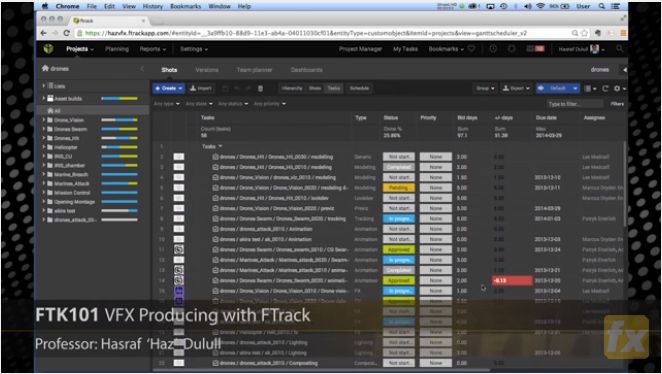Reload the page in Chrome
Image resolution: width=662 pixels, height=374 pixels.
click(66, 33)
